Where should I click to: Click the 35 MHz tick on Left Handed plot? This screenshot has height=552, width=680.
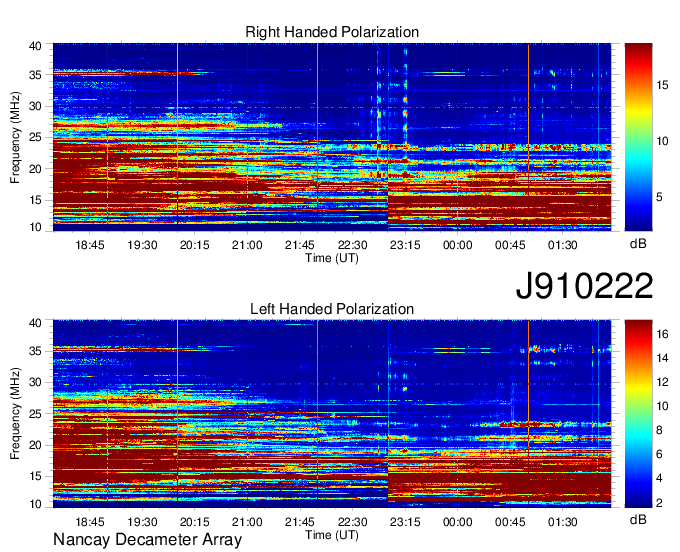tap(35, 351)
